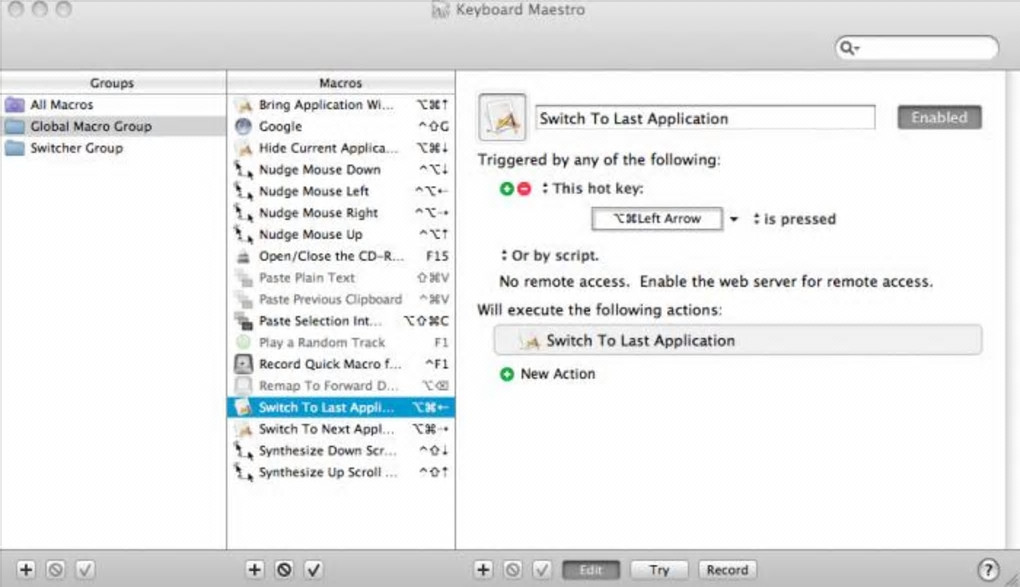Click the Paste Selection Into icon
The width and height of the screenshot is (1020, 587).
click(x=243, y=321)
